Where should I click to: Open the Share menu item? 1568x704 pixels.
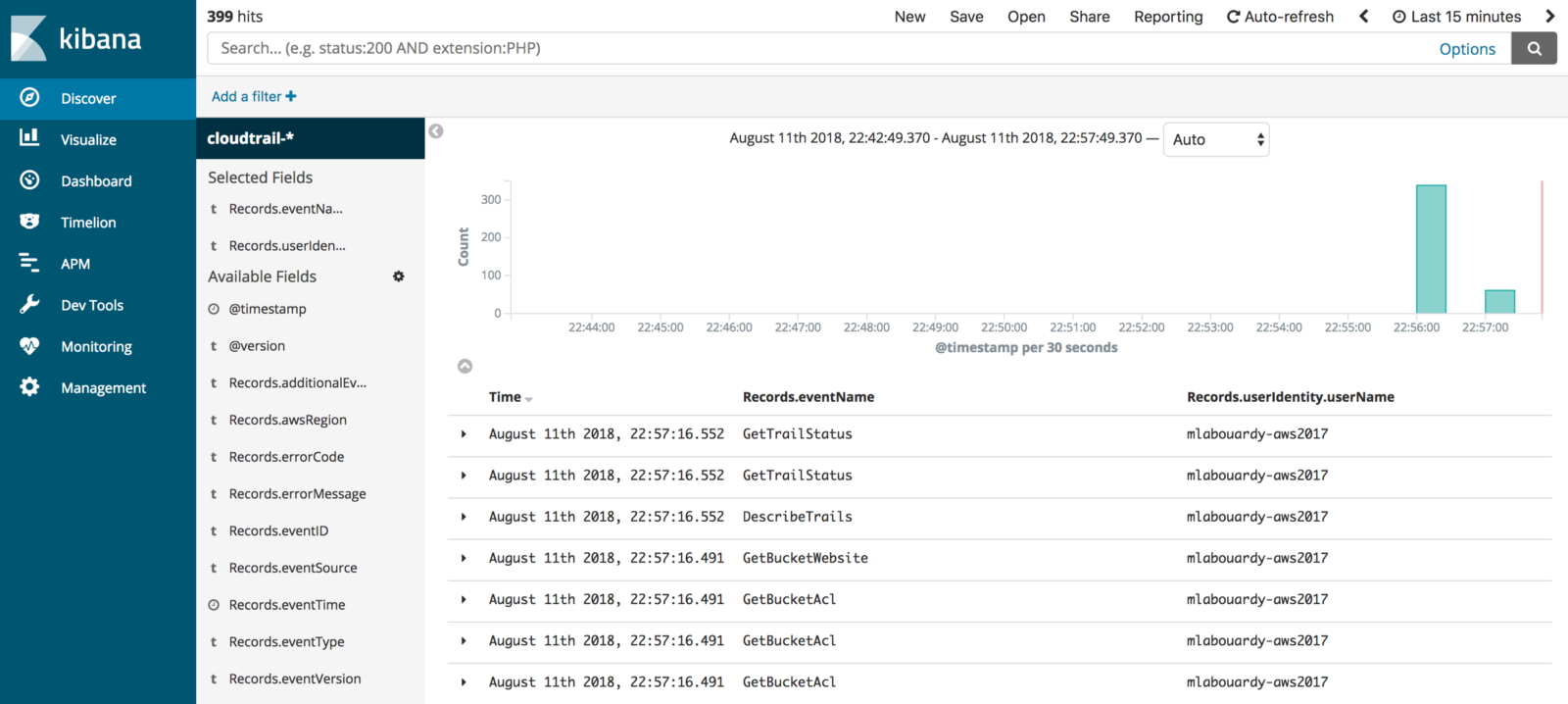coord(1090,17)
